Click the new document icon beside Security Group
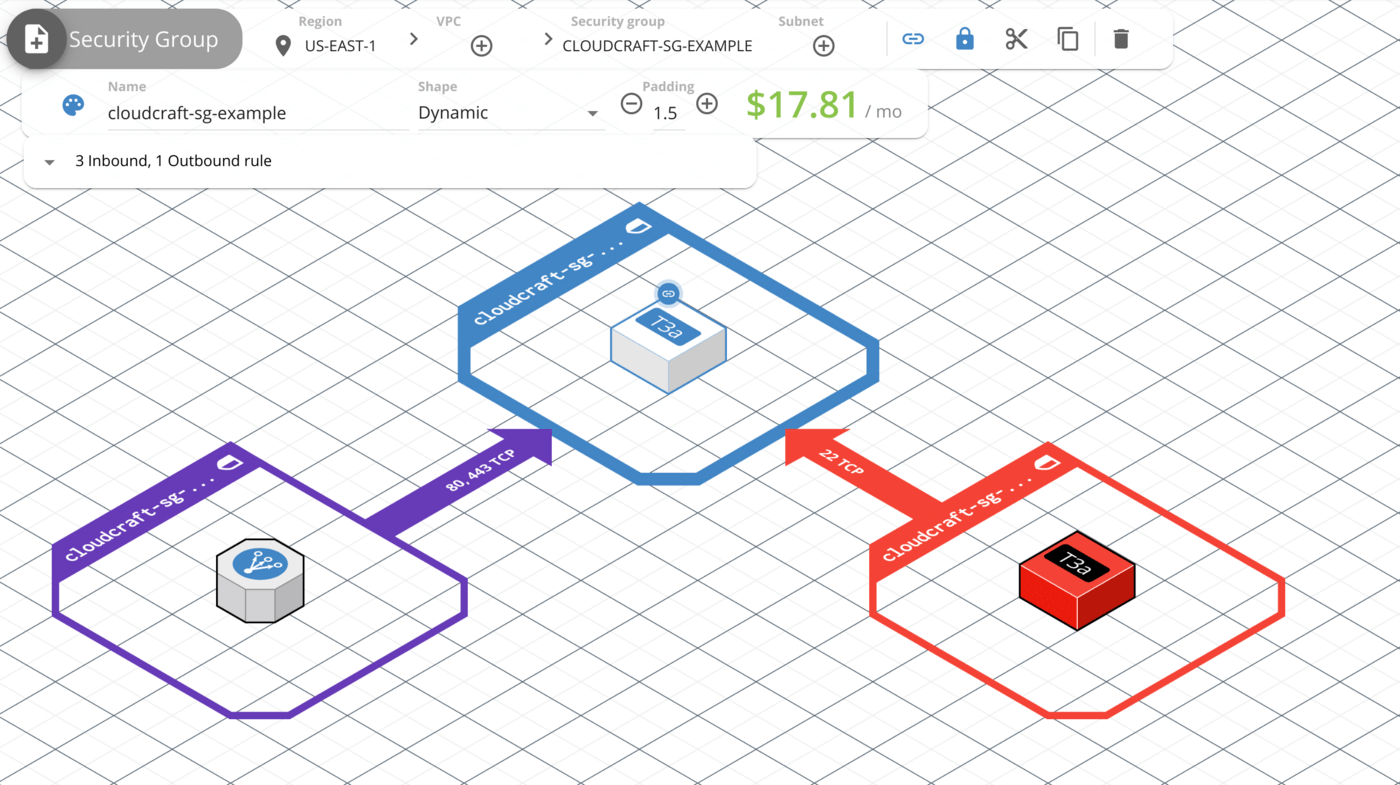Viewport: 1400px width, 785px height. (36, 39)
